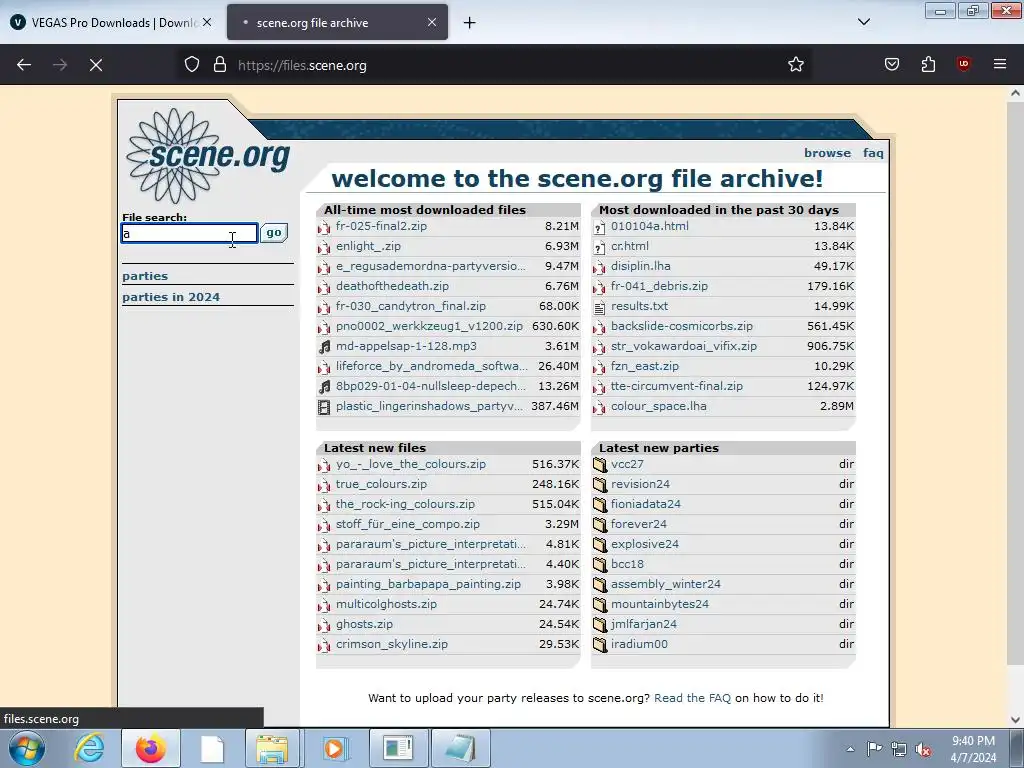Open enlight_.zip file link
This screenshot has width=1024, height=768.
point(368,246)
